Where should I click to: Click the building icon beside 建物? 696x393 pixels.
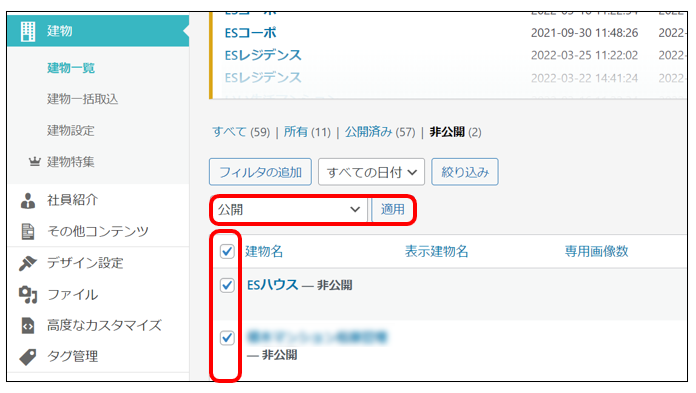tap(28, 31)
